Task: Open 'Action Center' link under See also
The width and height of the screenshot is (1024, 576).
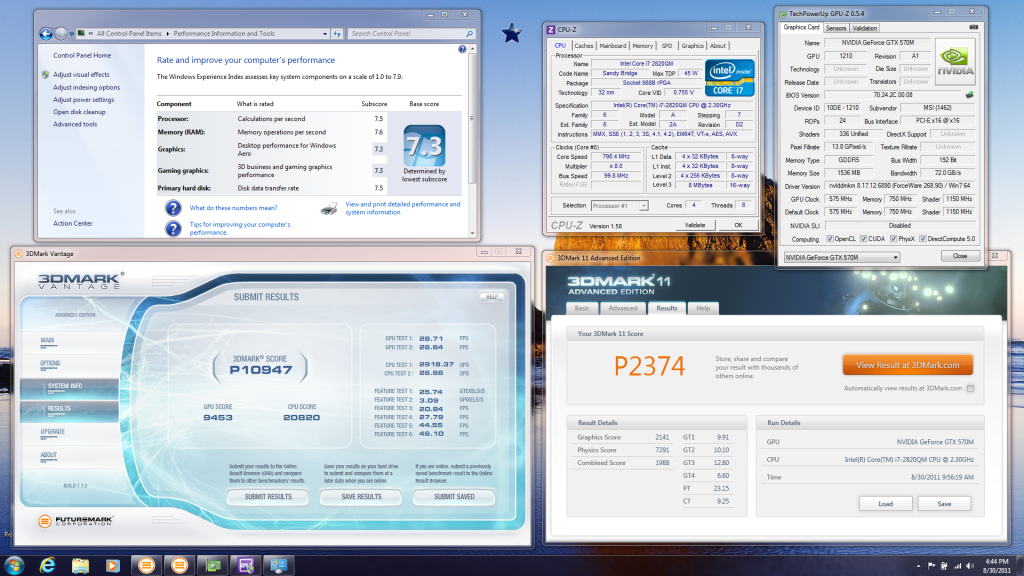Action: (x=72, y=224)
